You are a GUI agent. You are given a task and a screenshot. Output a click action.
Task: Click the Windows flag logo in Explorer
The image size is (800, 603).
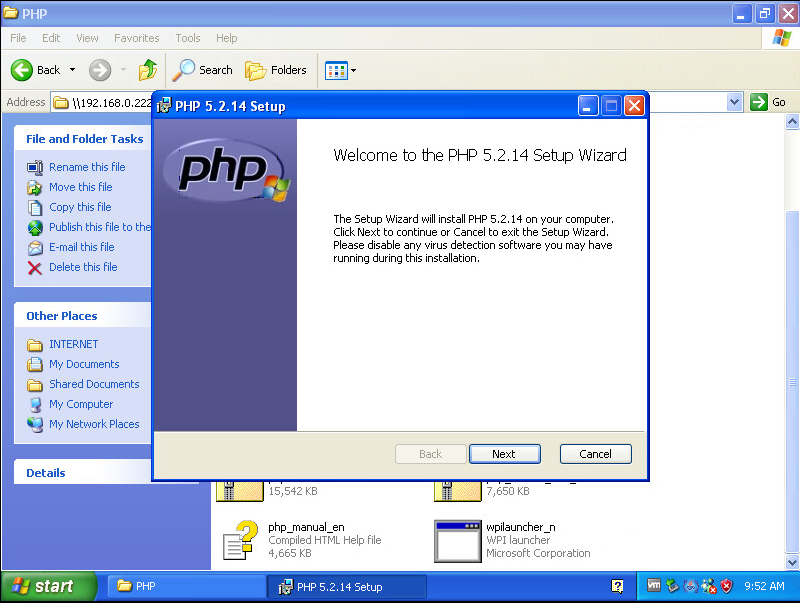tap(781, 38)
